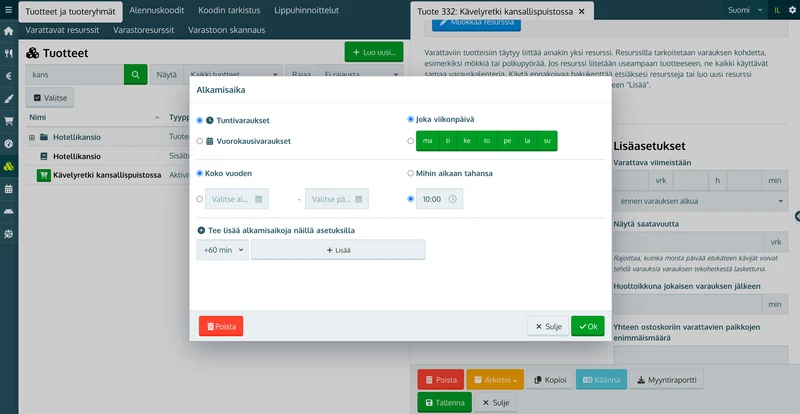Toggle the pe weekday button
Screen dimensions: 800x414
point(507,141)
